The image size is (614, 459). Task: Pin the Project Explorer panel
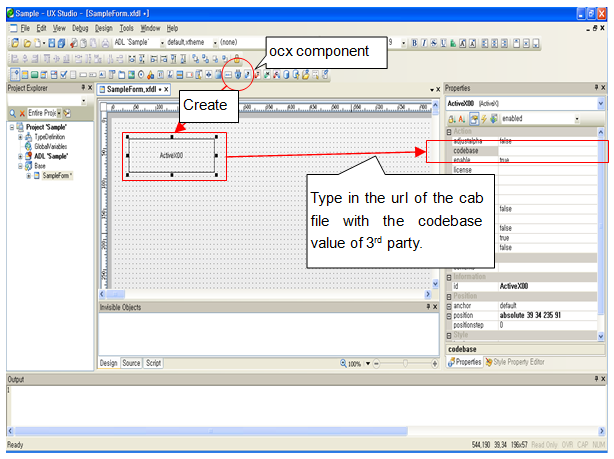[83, 87]
